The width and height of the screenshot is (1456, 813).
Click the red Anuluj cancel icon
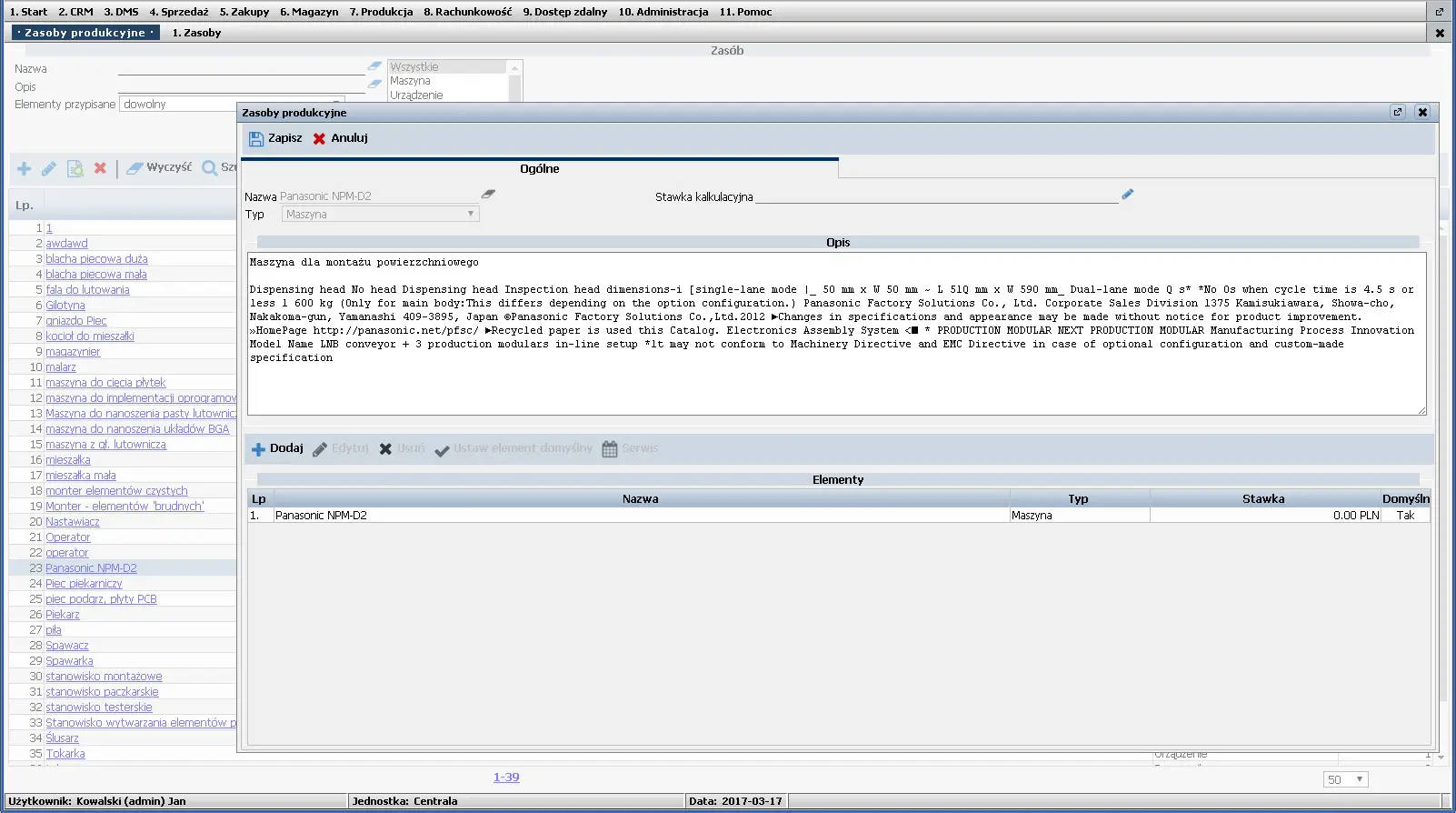click(319, 139)
